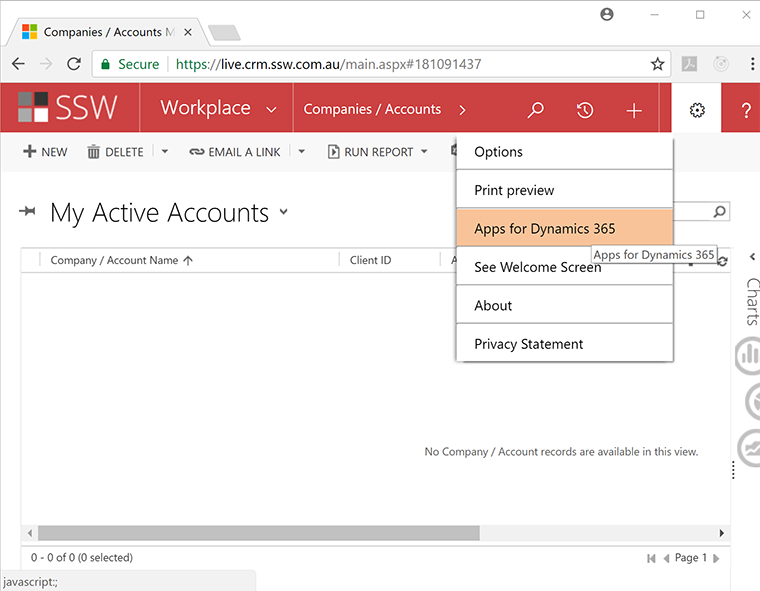Expand the Charts pane with the arrow
760x591 pixels.
click(x=752, y=258)
